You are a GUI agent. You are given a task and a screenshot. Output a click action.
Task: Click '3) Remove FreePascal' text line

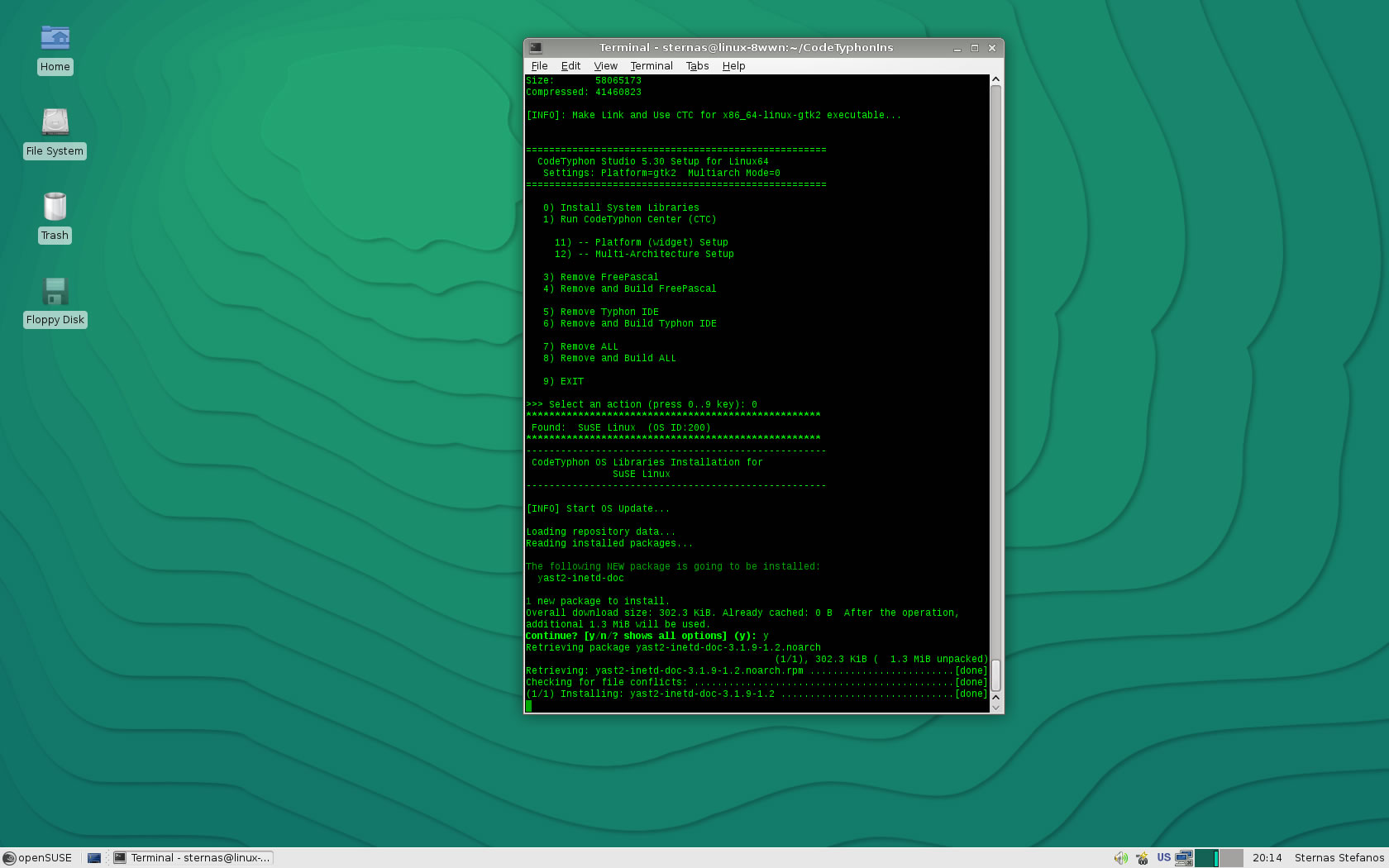click(600, 278)
